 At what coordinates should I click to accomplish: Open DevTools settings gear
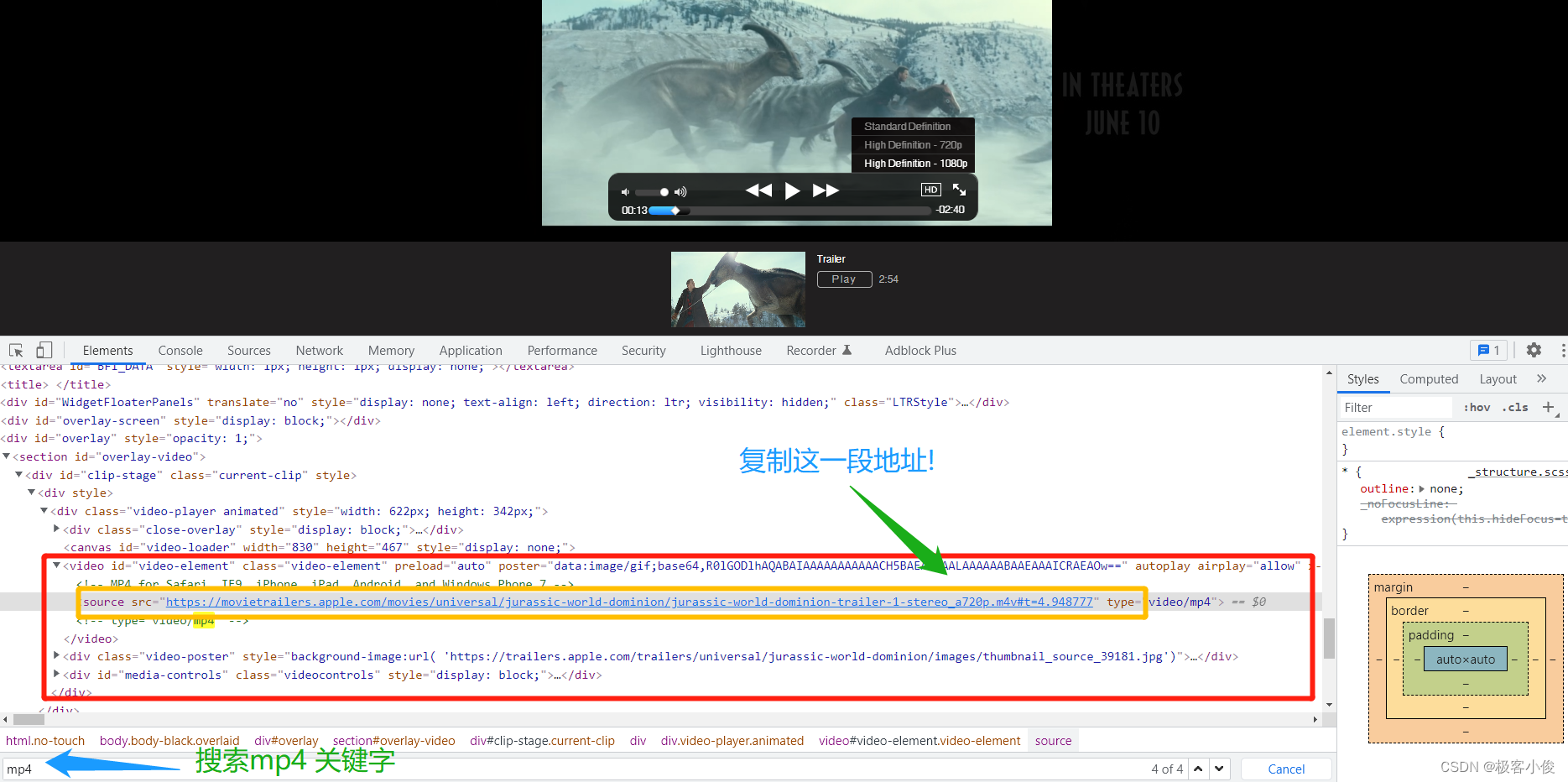[x=1534, y=350]
